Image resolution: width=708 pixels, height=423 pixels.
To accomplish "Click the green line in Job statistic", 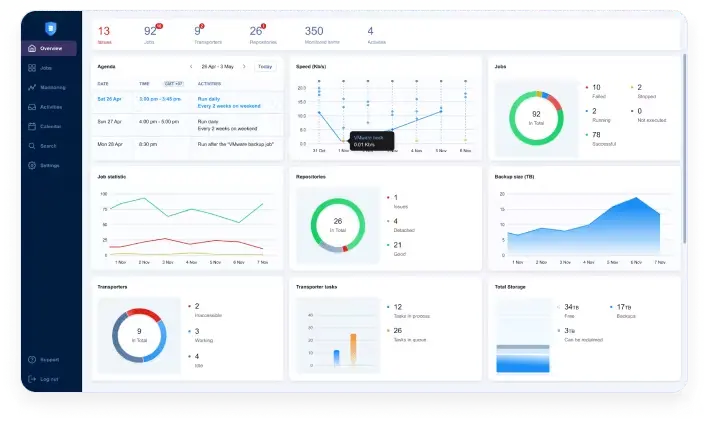I will click(187, 210).
